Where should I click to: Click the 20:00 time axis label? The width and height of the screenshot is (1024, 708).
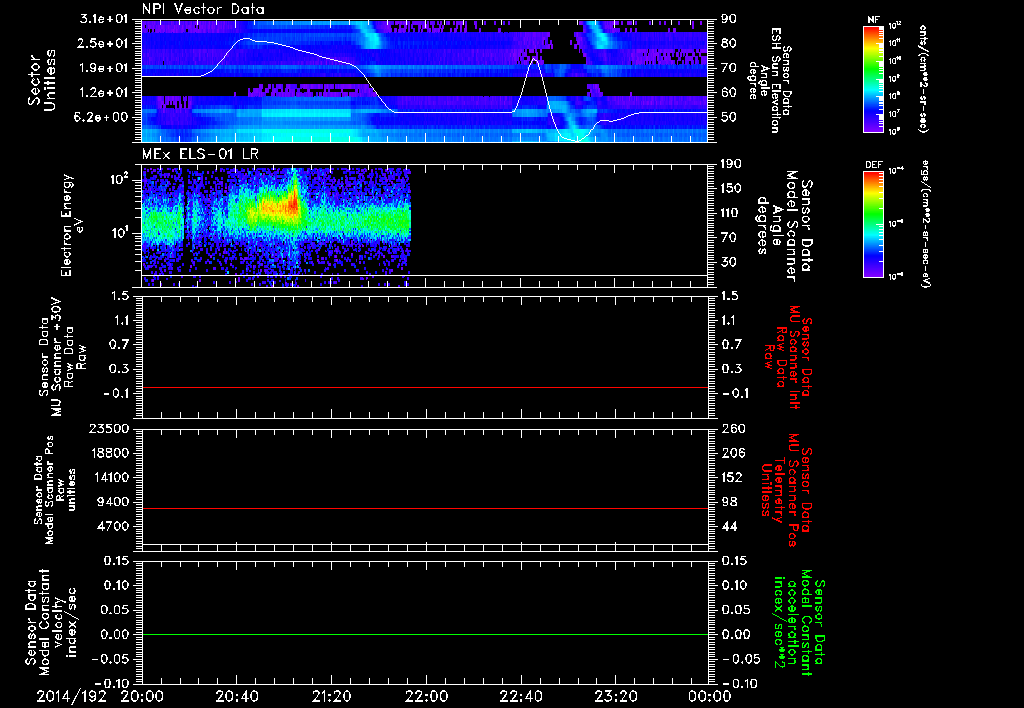tap(142, 696)
